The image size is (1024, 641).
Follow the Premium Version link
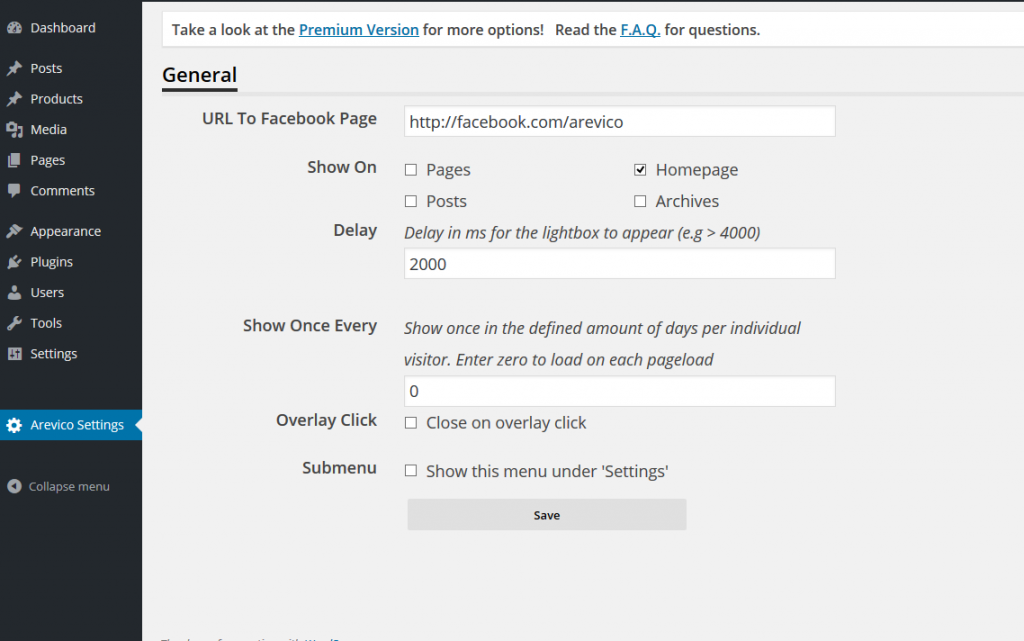pyautogui.click(x=359, y=30)
